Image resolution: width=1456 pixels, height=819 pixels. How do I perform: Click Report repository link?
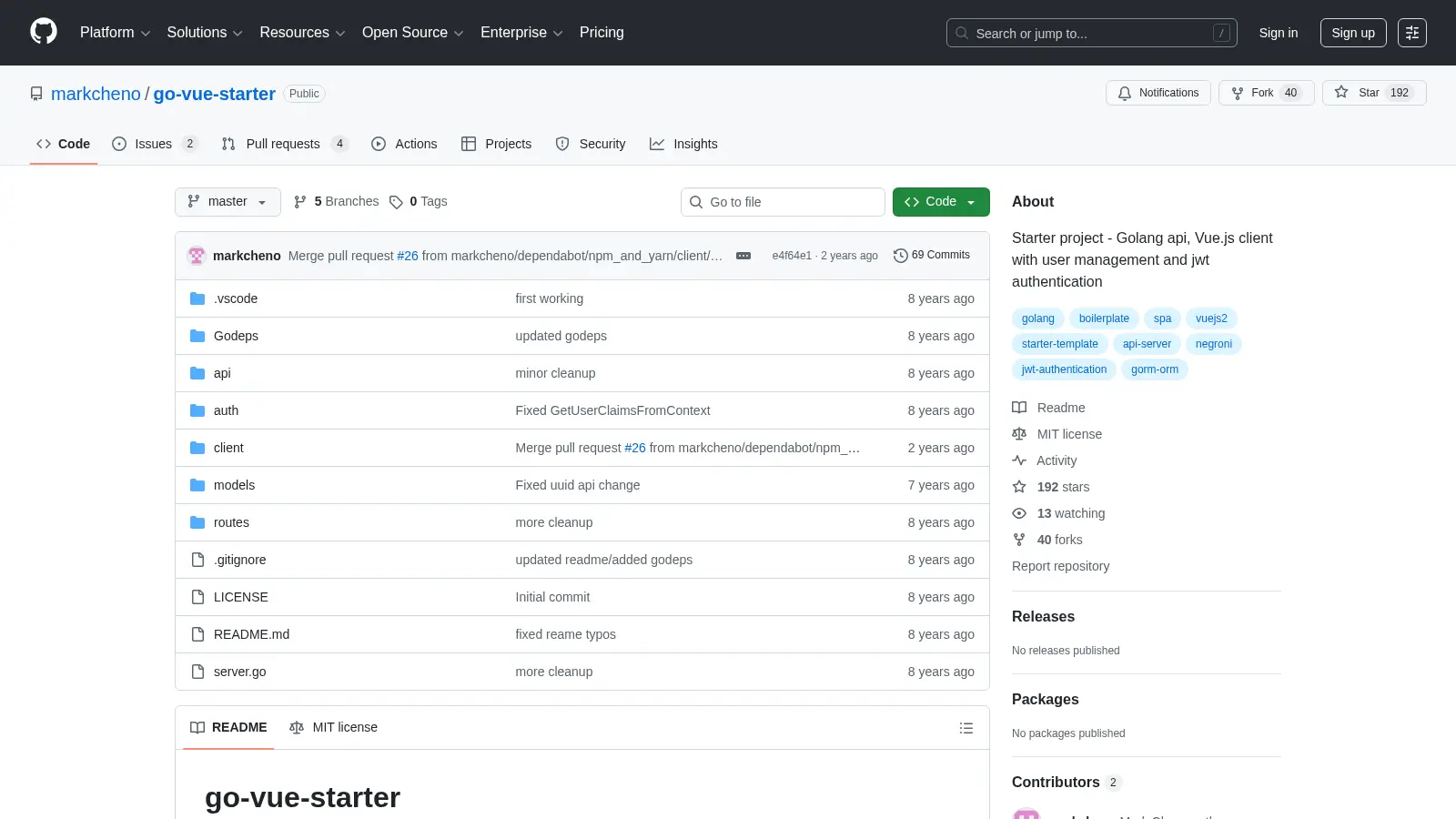click(x=1061, y=566)
